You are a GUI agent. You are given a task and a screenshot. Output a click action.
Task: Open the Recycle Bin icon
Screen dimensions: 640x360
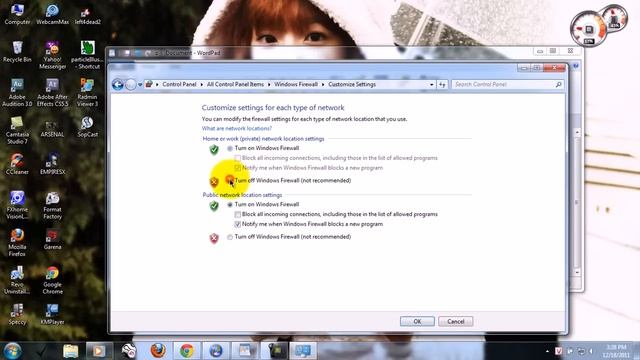(x=17, y=51)
